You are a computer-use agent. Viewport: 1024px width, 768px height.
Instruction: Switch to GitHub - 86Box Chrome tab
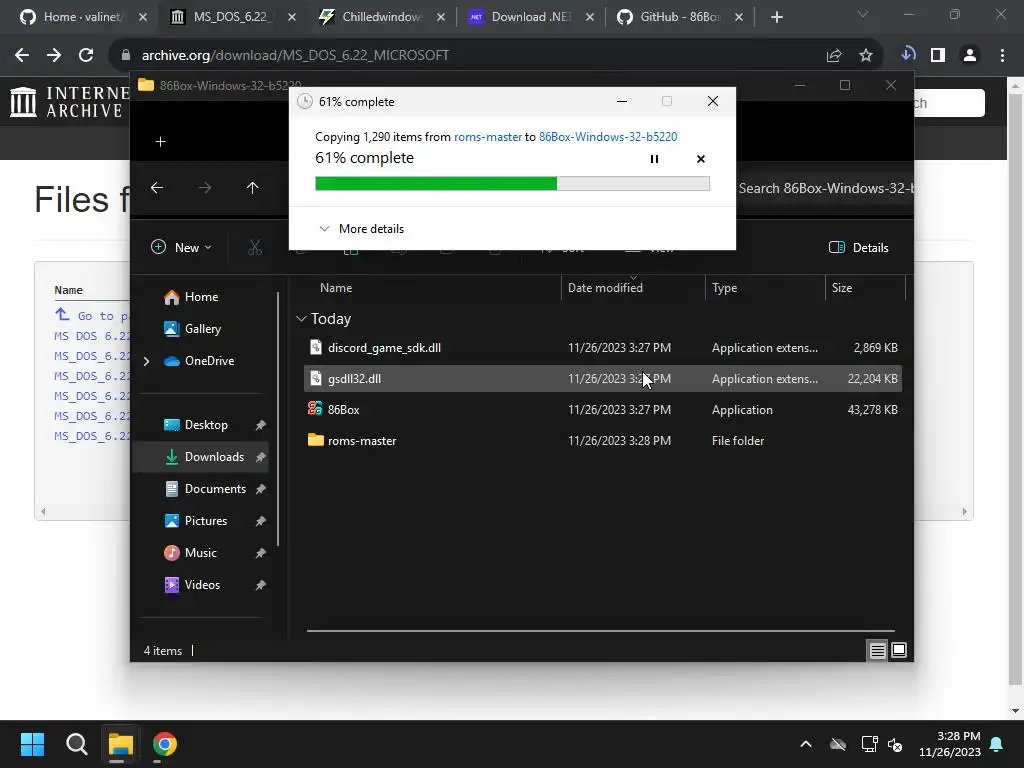(679, 17)
